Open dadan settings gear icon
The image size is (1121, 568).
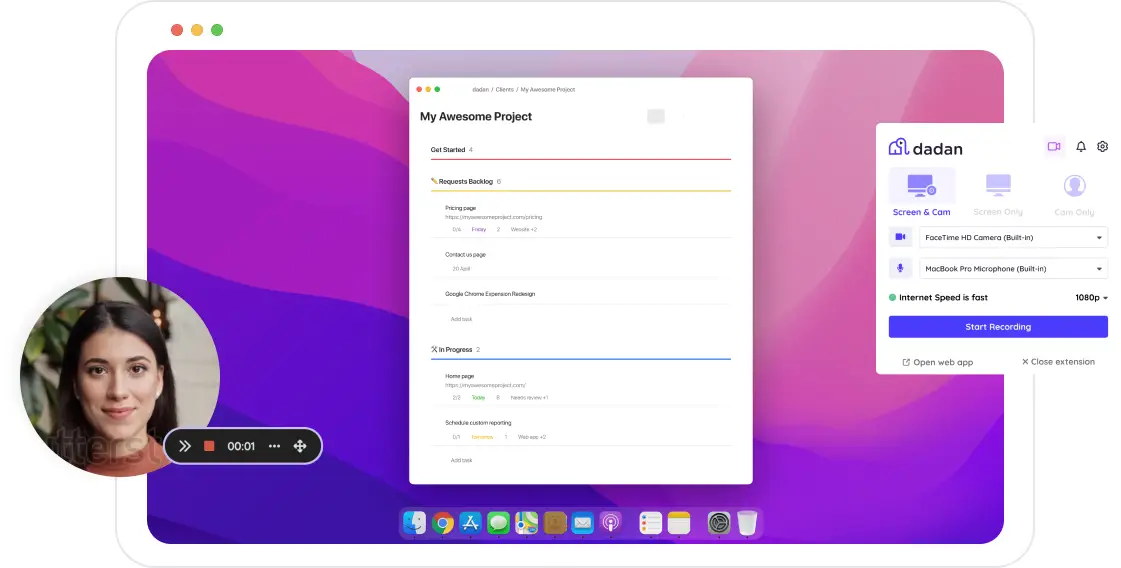click(x=1102, y=147)
